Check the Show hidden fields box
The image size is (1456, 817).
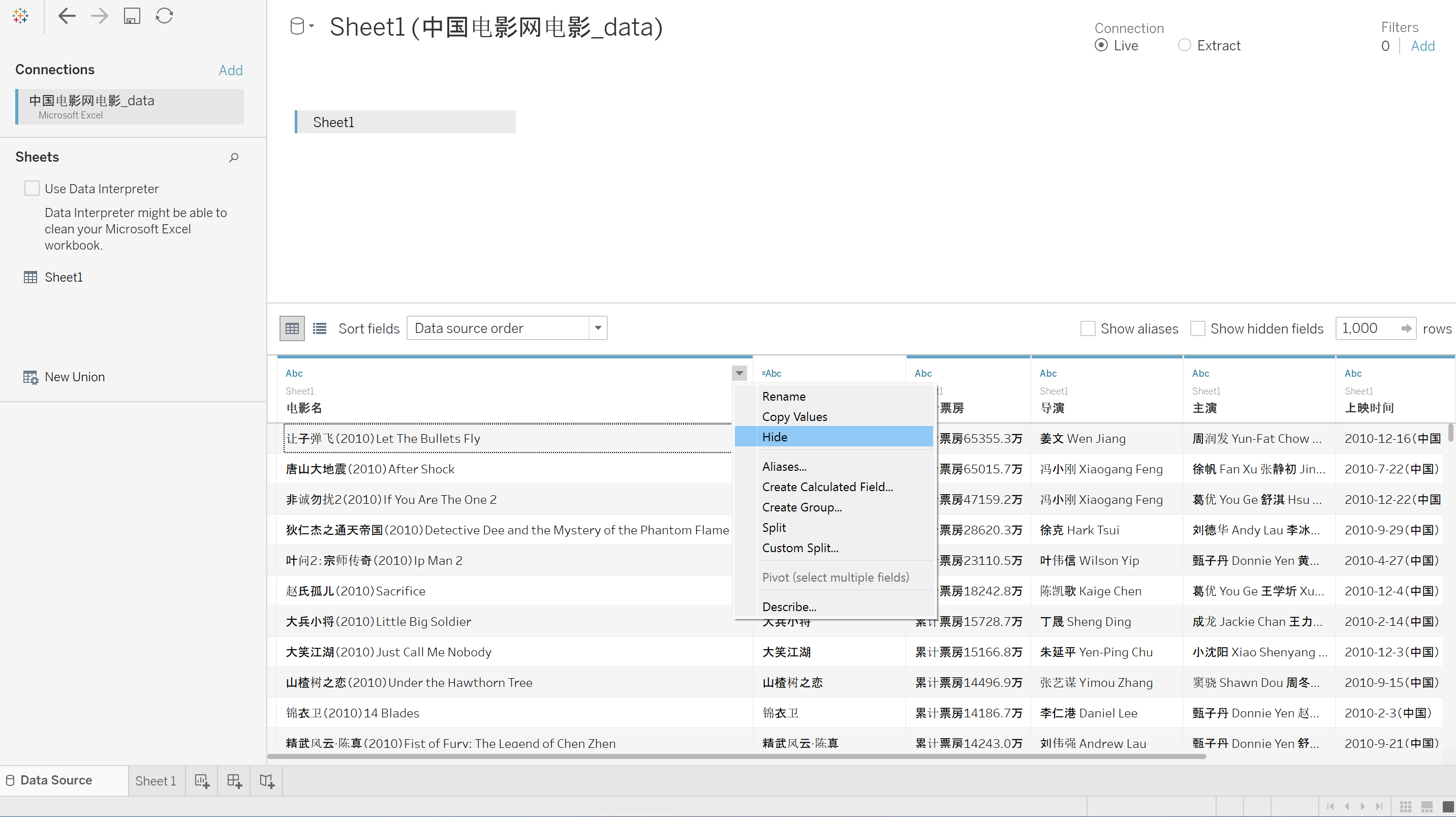[x=1198, y=328]
